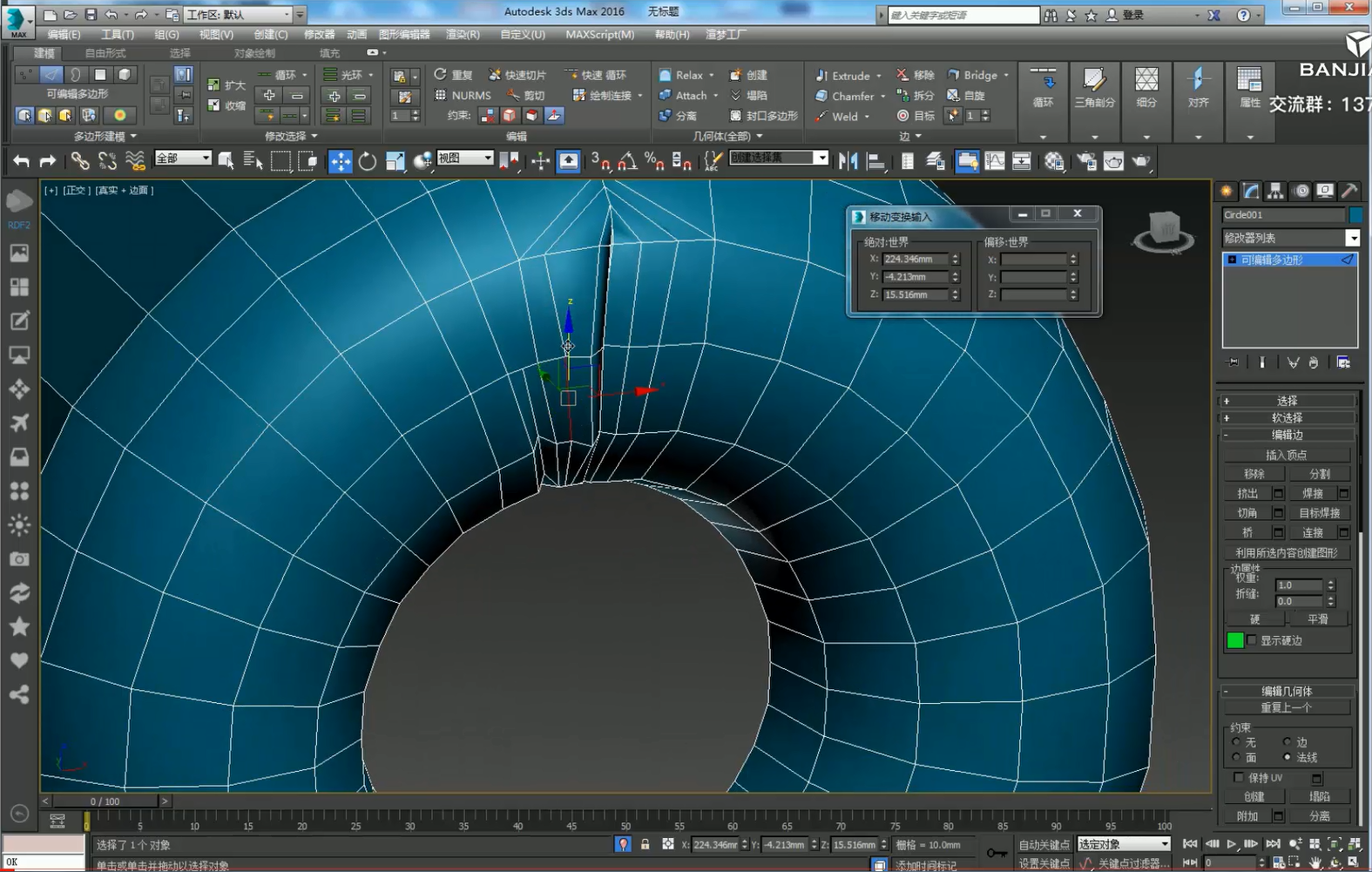Select the Link tool icon
The image size is (1372, 872).
(x=80, y=161)
